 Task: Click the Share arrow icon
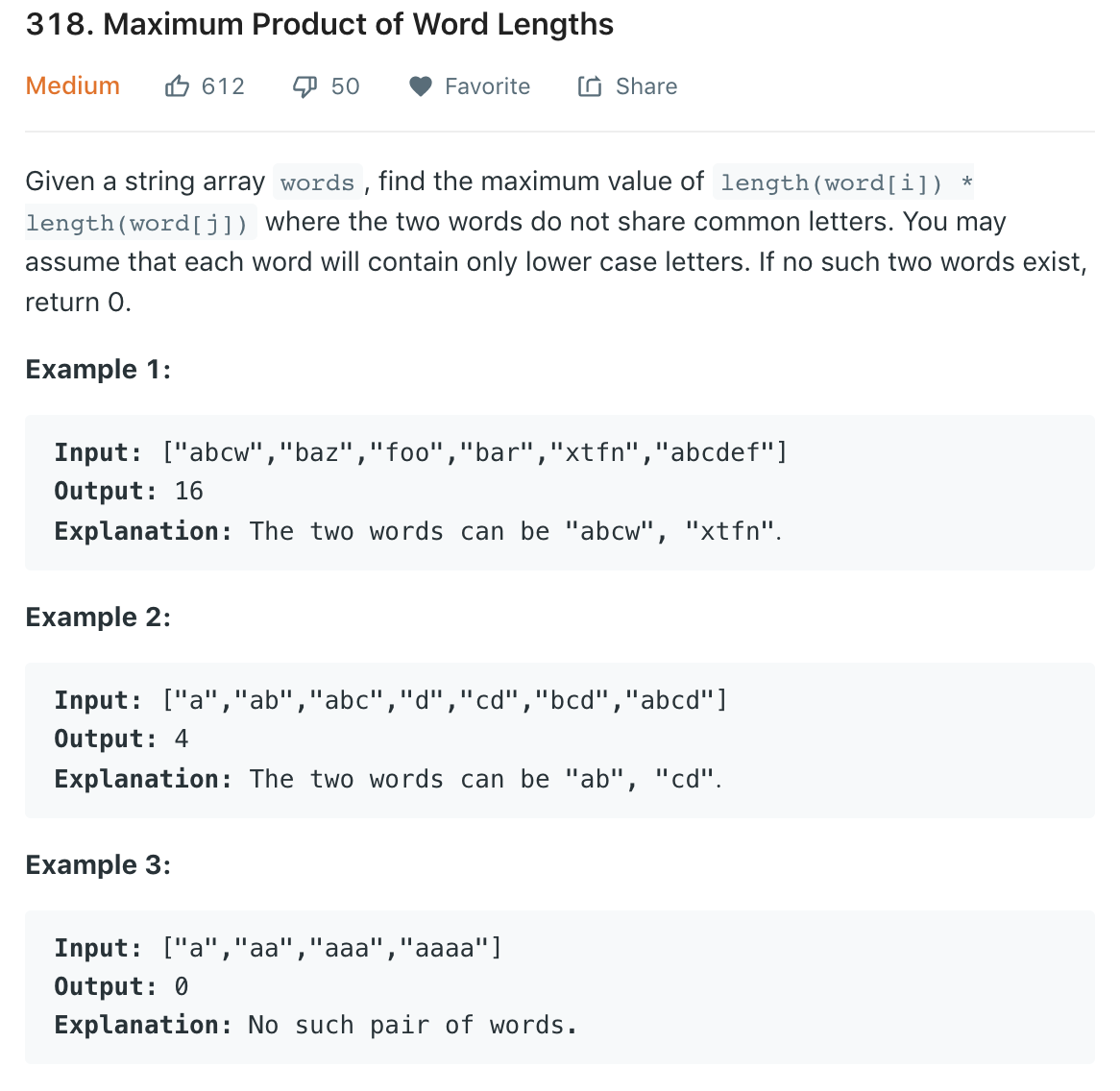(x=590, y=86)
